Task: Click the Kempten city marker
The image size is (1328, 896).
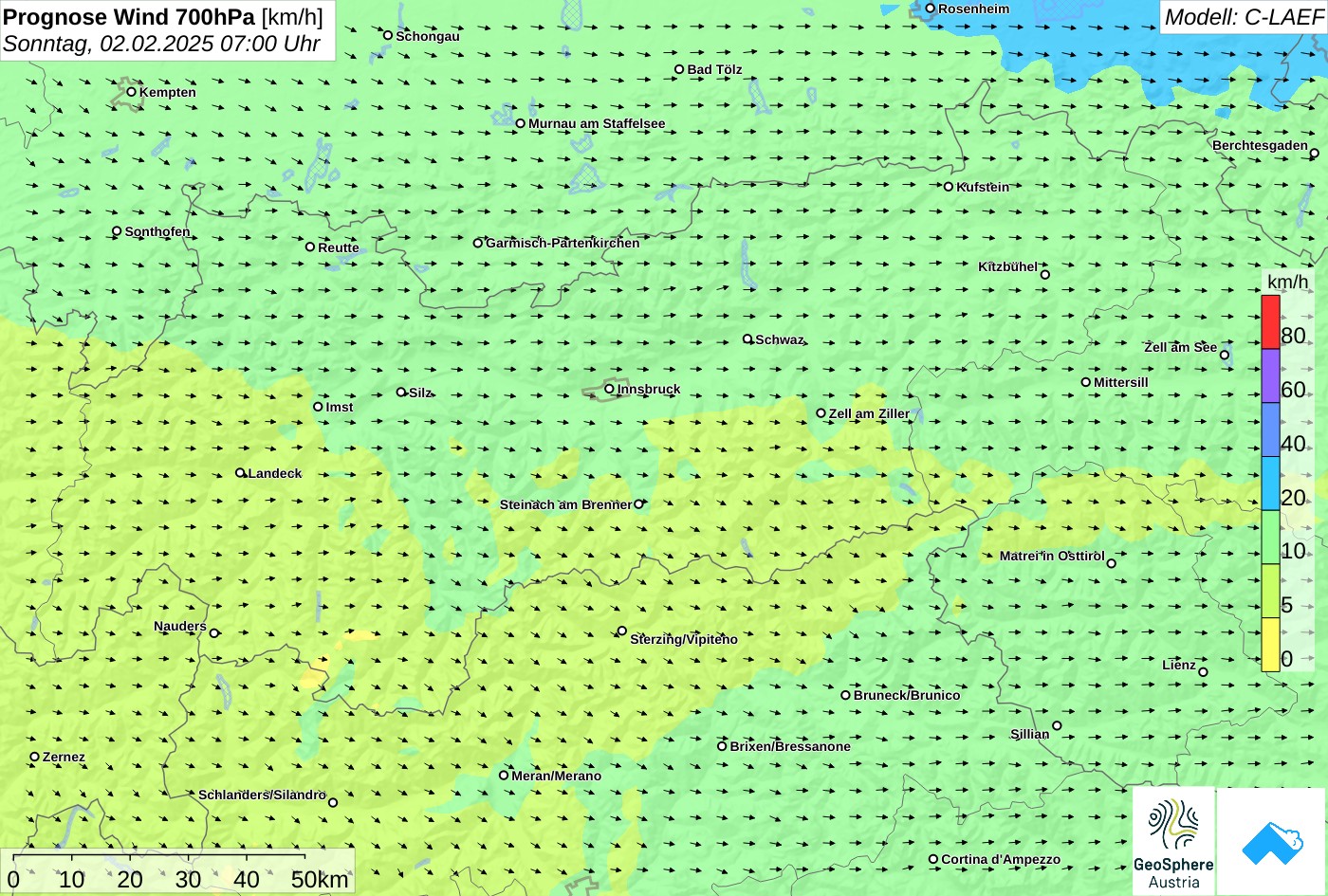Action: 131,92
